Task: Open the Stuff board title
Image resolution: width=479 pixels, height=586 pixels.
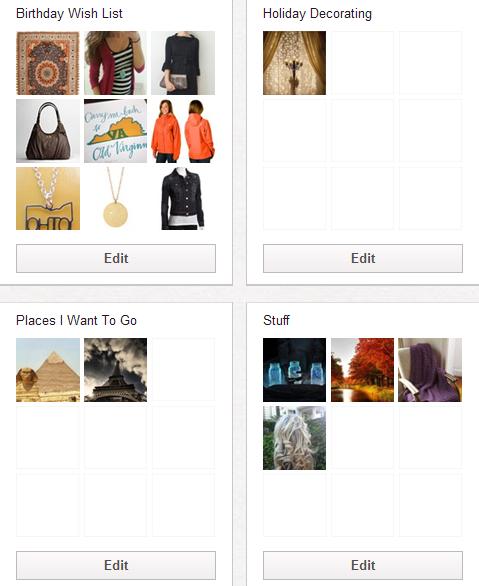Action: coord(276,320)
